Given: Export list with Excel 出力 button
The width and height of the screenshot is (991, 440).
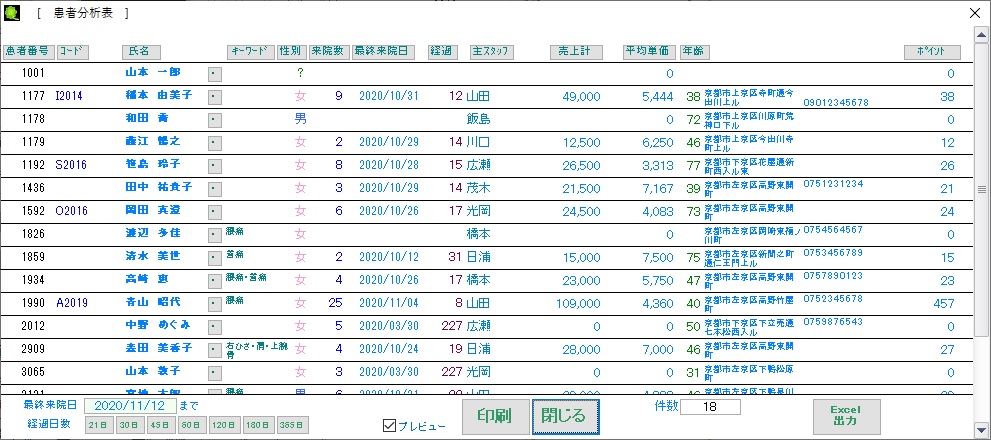Looking at the screenshot, I should 846,417.
